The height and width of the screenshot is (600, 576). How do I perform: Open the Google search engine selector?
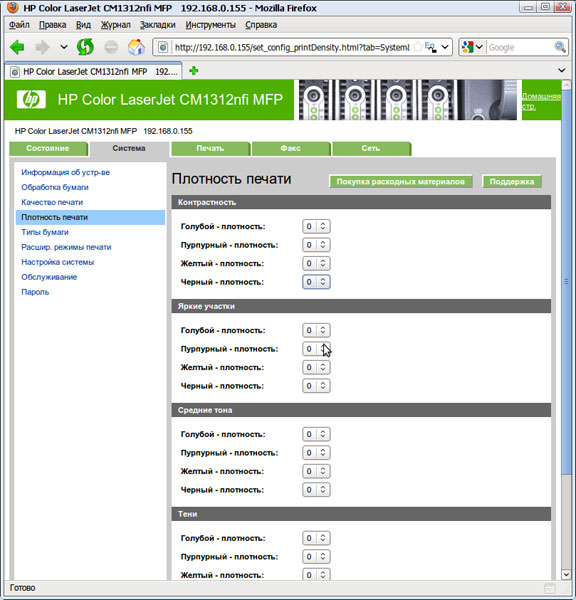point(472,47)
